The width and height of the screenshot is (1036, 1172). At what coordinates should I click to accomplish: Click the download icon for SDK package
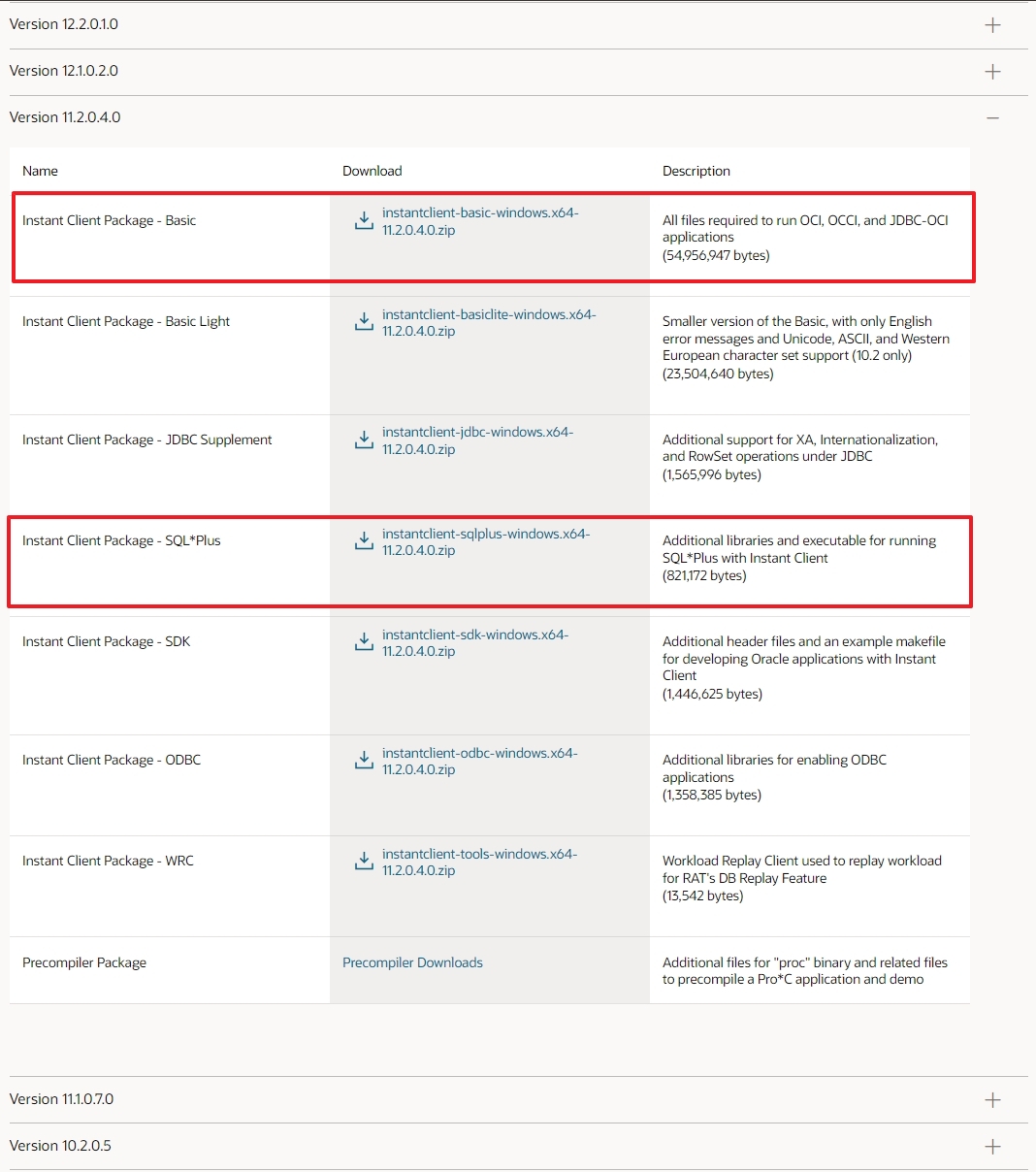click(363, 641)
